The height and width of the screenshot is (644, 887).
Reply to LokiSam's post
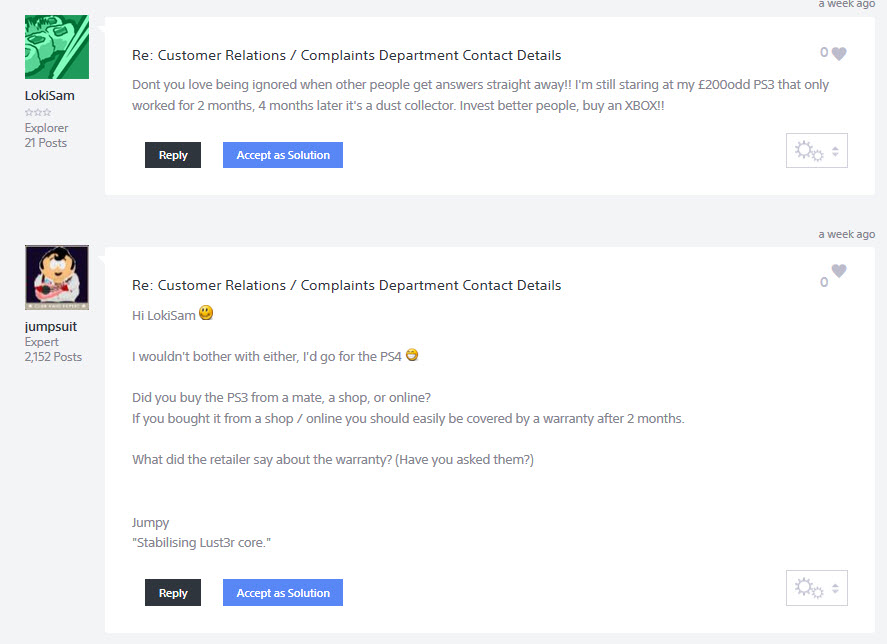tap(173, 155)
